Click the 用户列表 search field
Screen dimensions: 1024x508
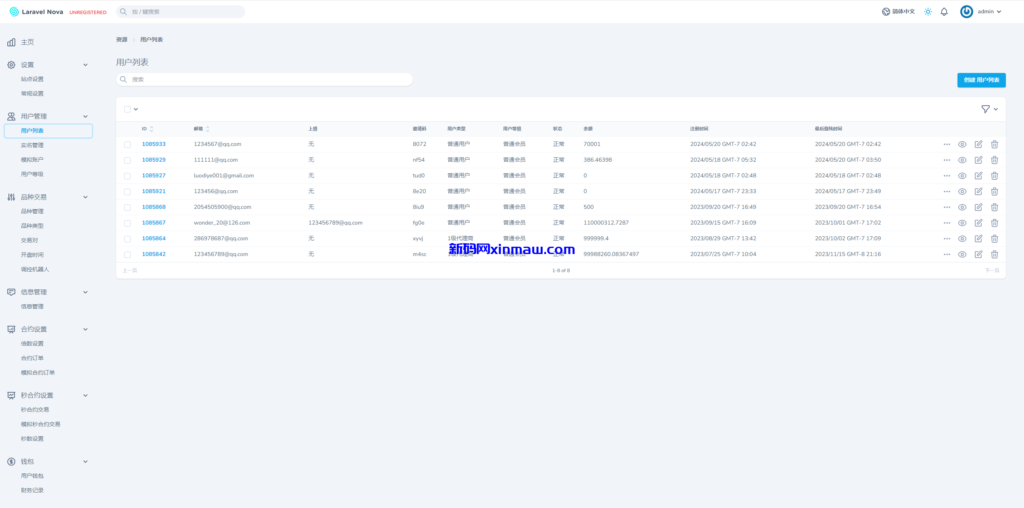click(265, 79)
